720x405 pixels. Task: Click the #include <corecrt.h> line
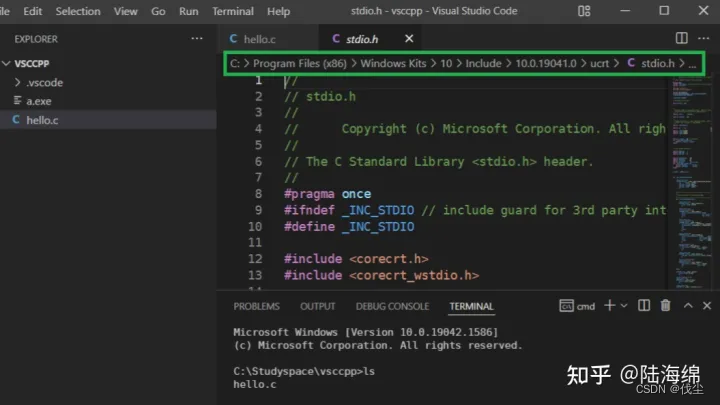[356, 259]
